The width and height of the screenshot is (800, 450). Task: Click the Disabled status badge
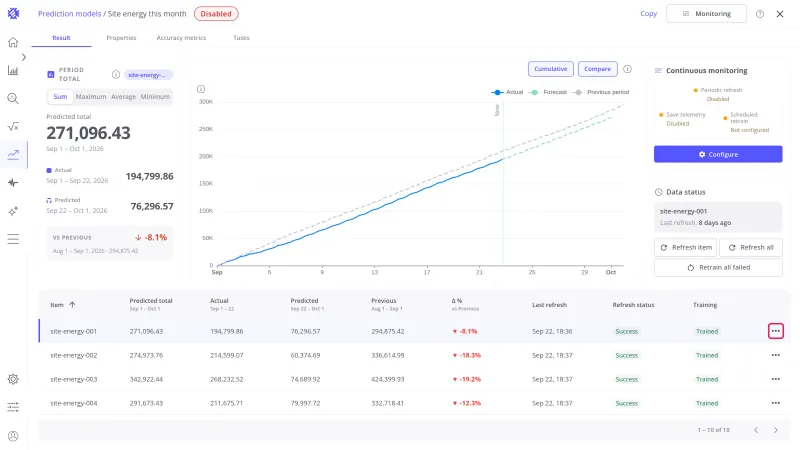tap(216, 14)
